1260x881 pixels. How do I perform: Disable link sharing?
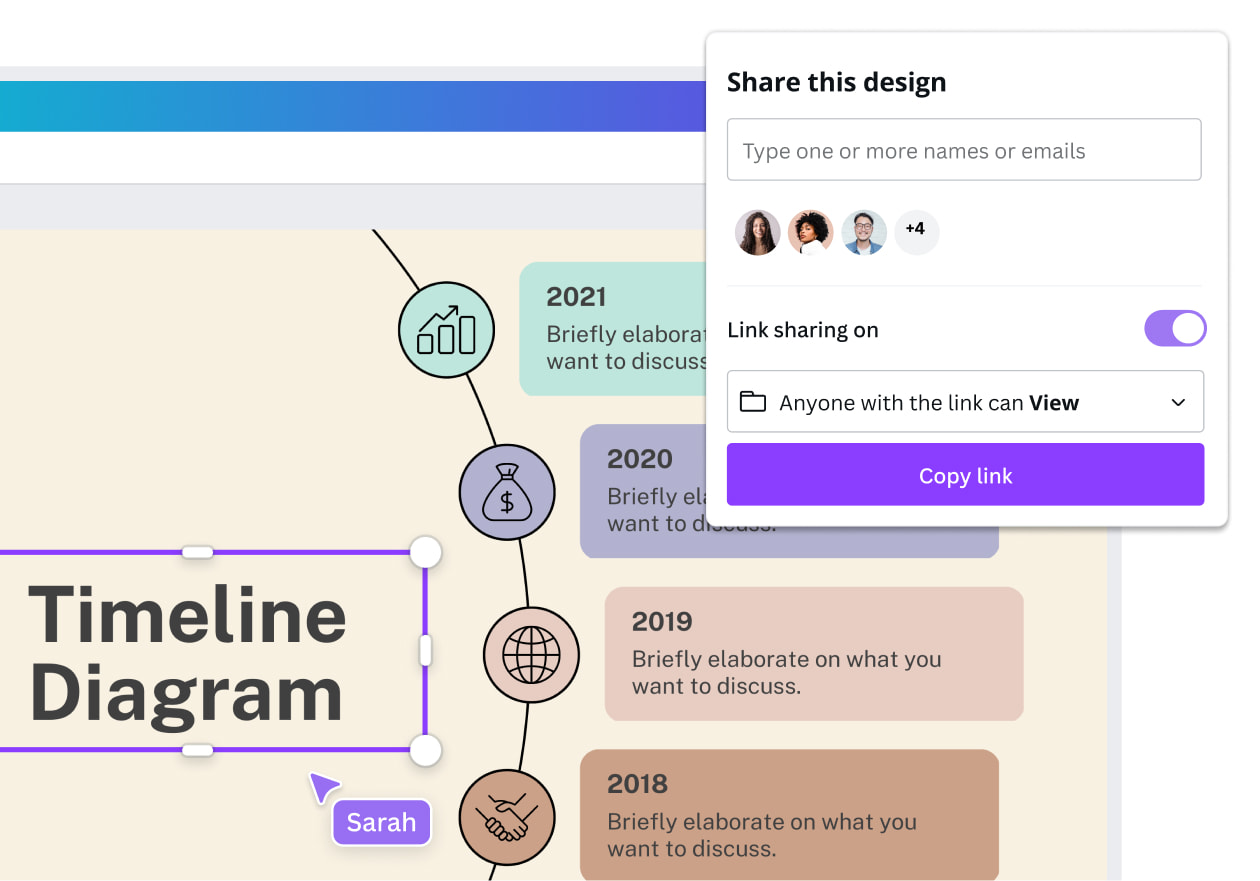pos(1175,328)
